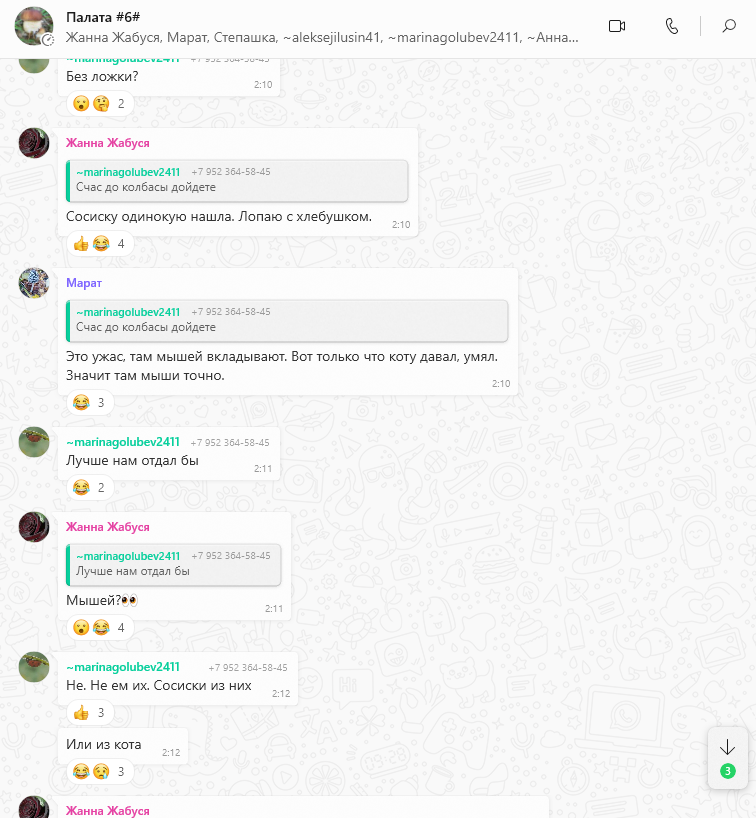The width and height of the screenshot is (756, 818).
Task: Click the group members list in header
Action: (322, 38)
